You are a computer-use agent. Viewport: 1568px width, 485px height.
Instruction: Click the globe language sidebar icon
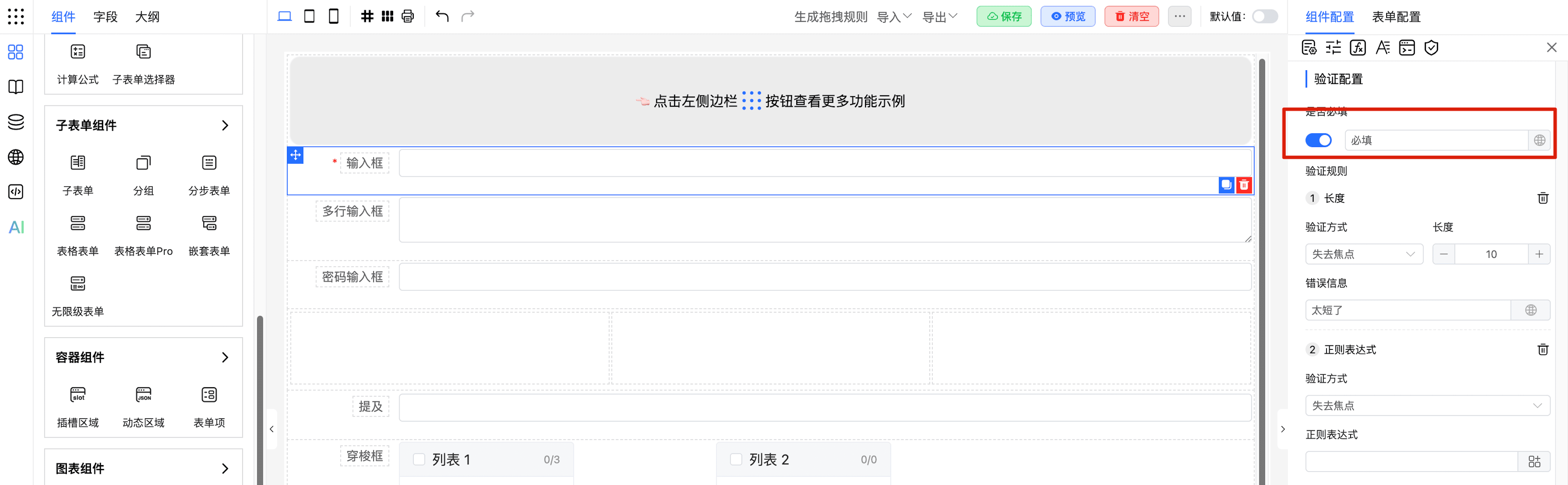tap(16, 157)
